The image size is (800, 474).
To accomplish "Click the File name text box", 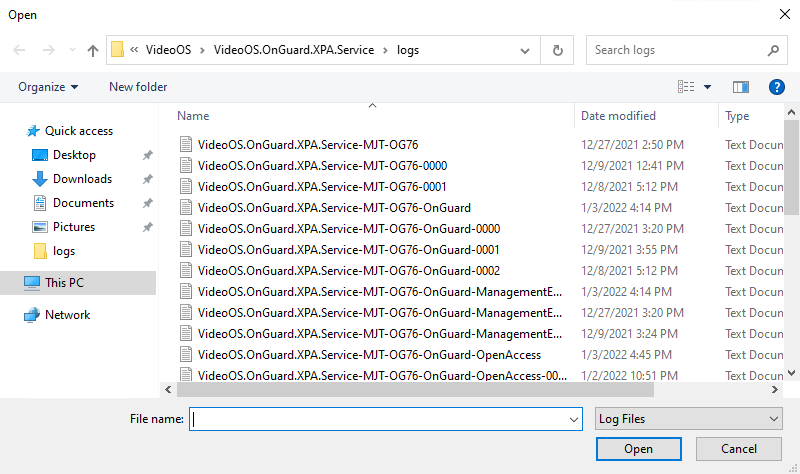I will pyautogui.click(x=379, y=419).
